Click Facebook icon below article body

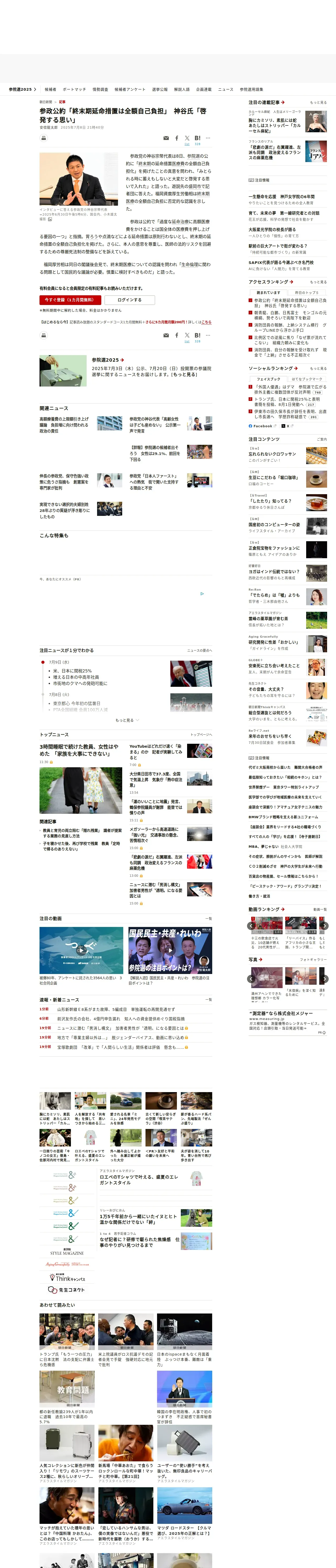coord(177,335)
